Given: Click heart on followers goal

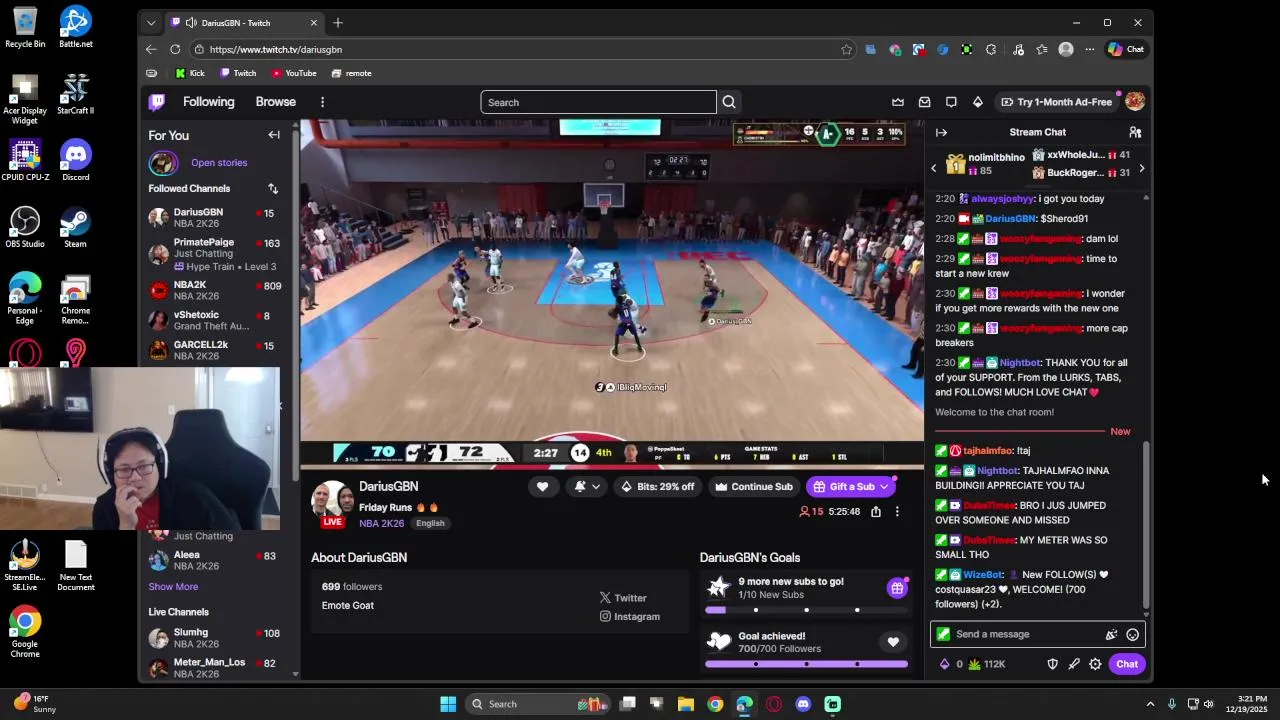Looking at the screenshot, I should [893, 642].
